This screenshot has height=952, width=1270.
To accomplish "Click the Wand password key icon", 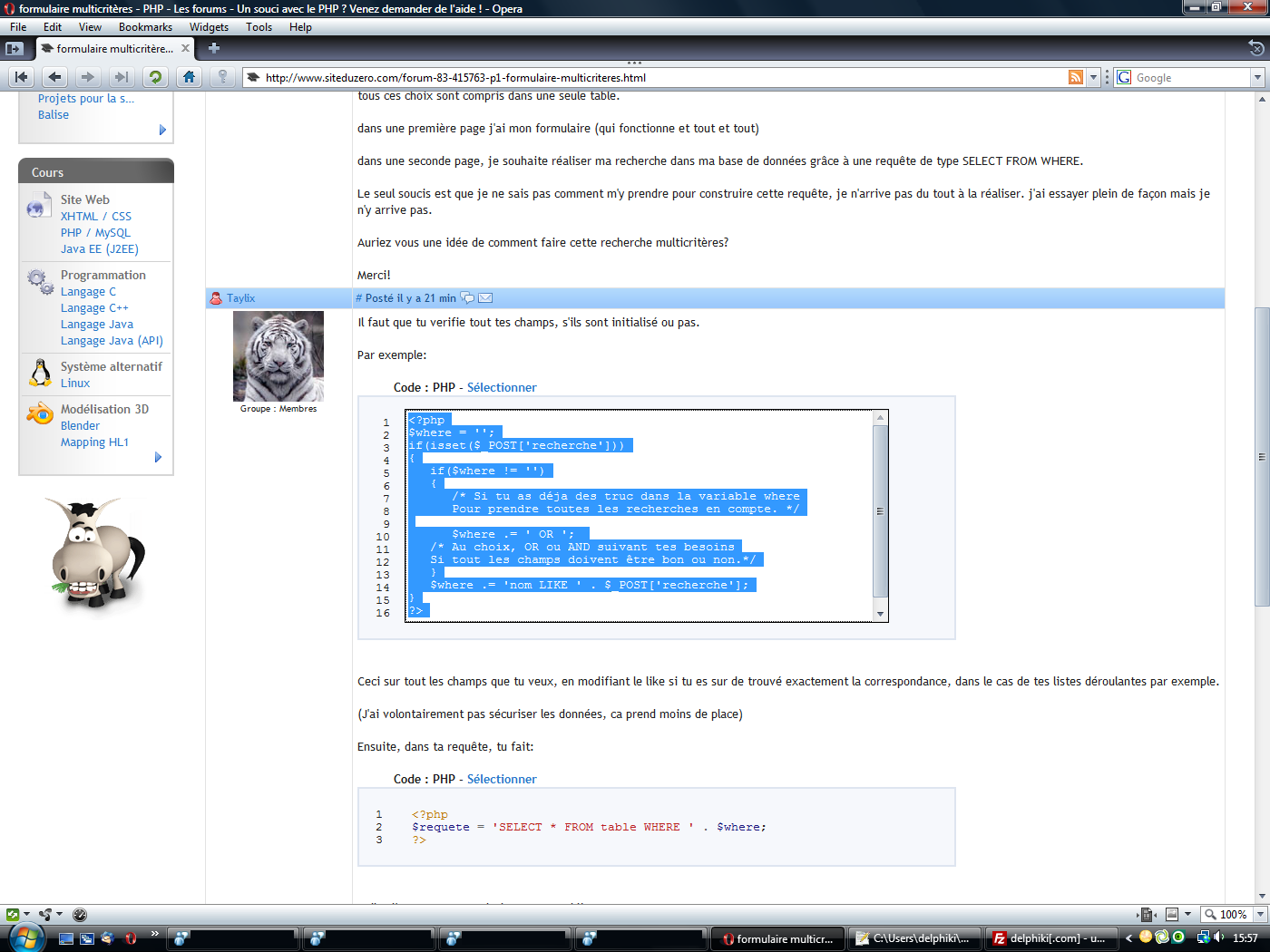I will click(222, 77).
